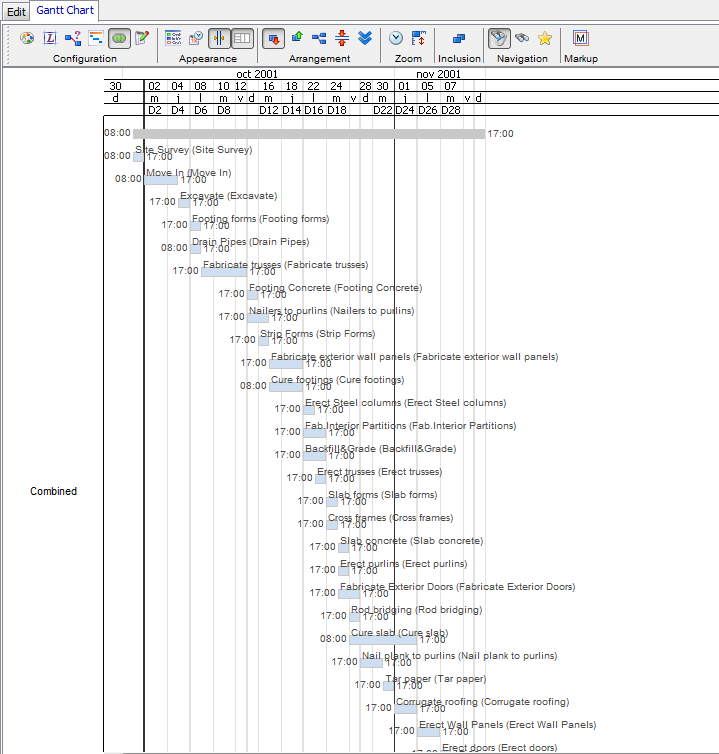The width and height of the screenshot is (719, 754).
Task: Click the color palette configuration icon
Action: click(27, 38)
